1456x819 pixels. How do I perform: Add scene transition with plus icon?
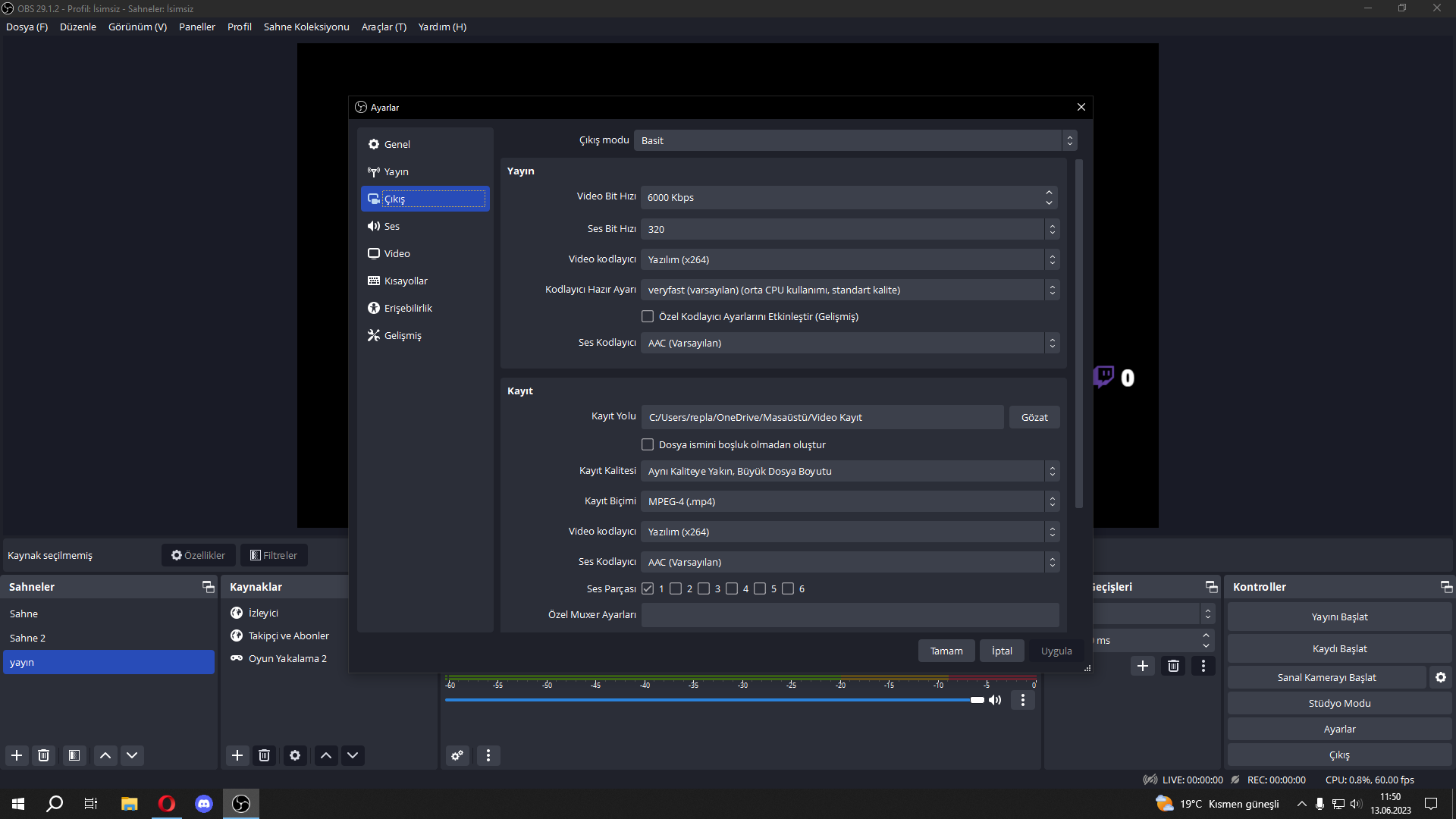[x=1143, y=666]
